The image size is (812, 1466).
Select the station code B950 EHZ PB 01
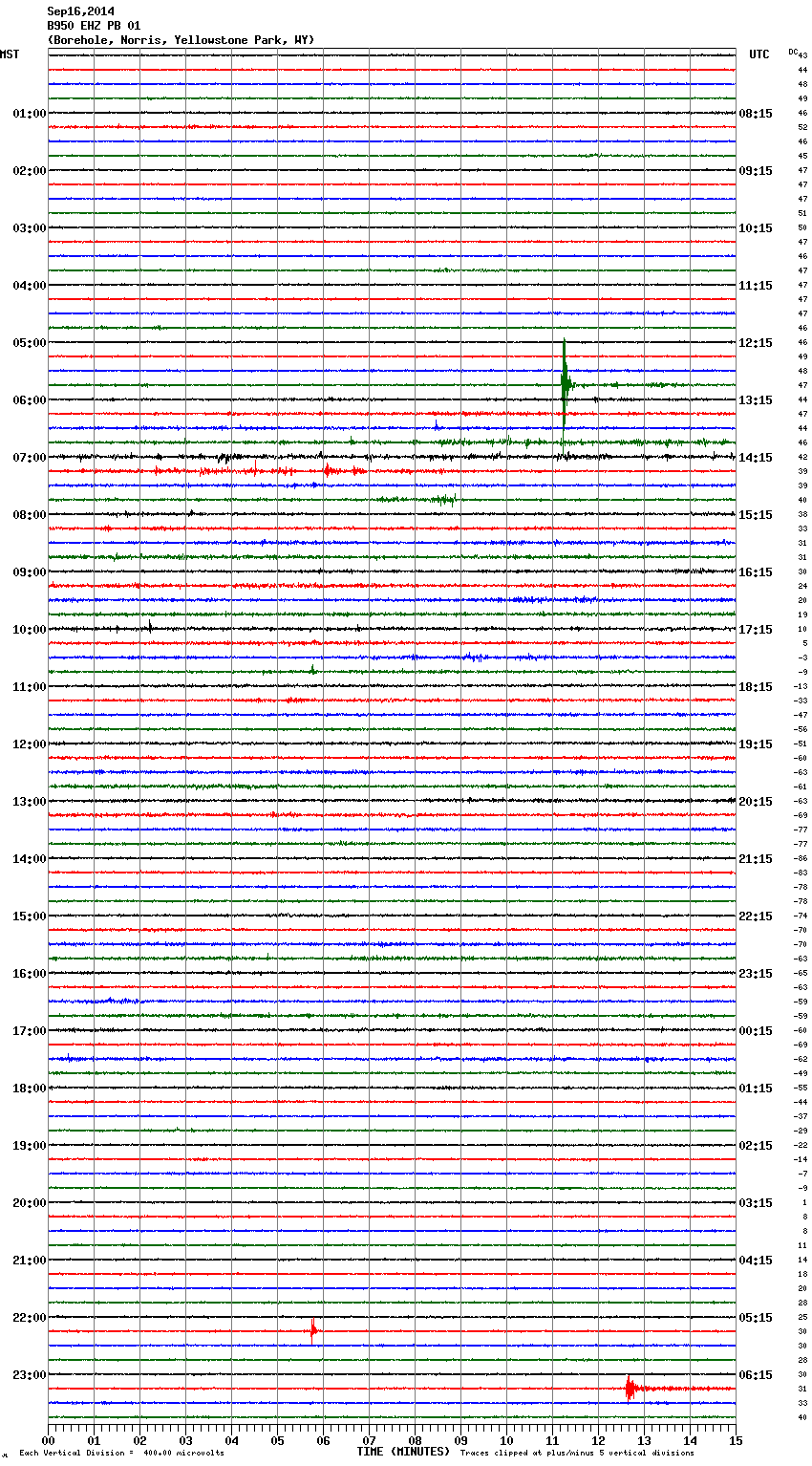pos(94,26)
